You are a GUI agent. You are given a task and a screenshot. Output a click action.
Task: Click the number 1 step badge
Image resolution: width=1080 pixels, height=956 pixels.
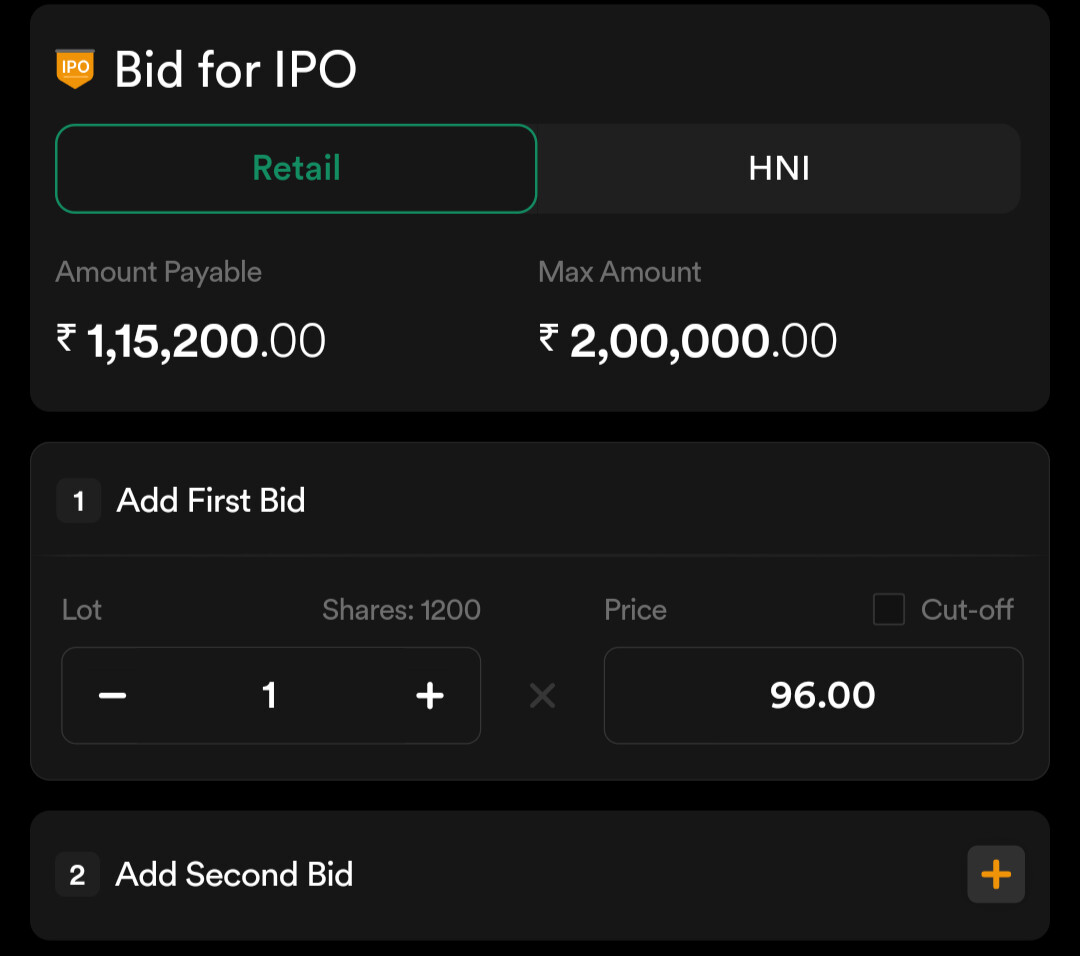tap(79, 501)
